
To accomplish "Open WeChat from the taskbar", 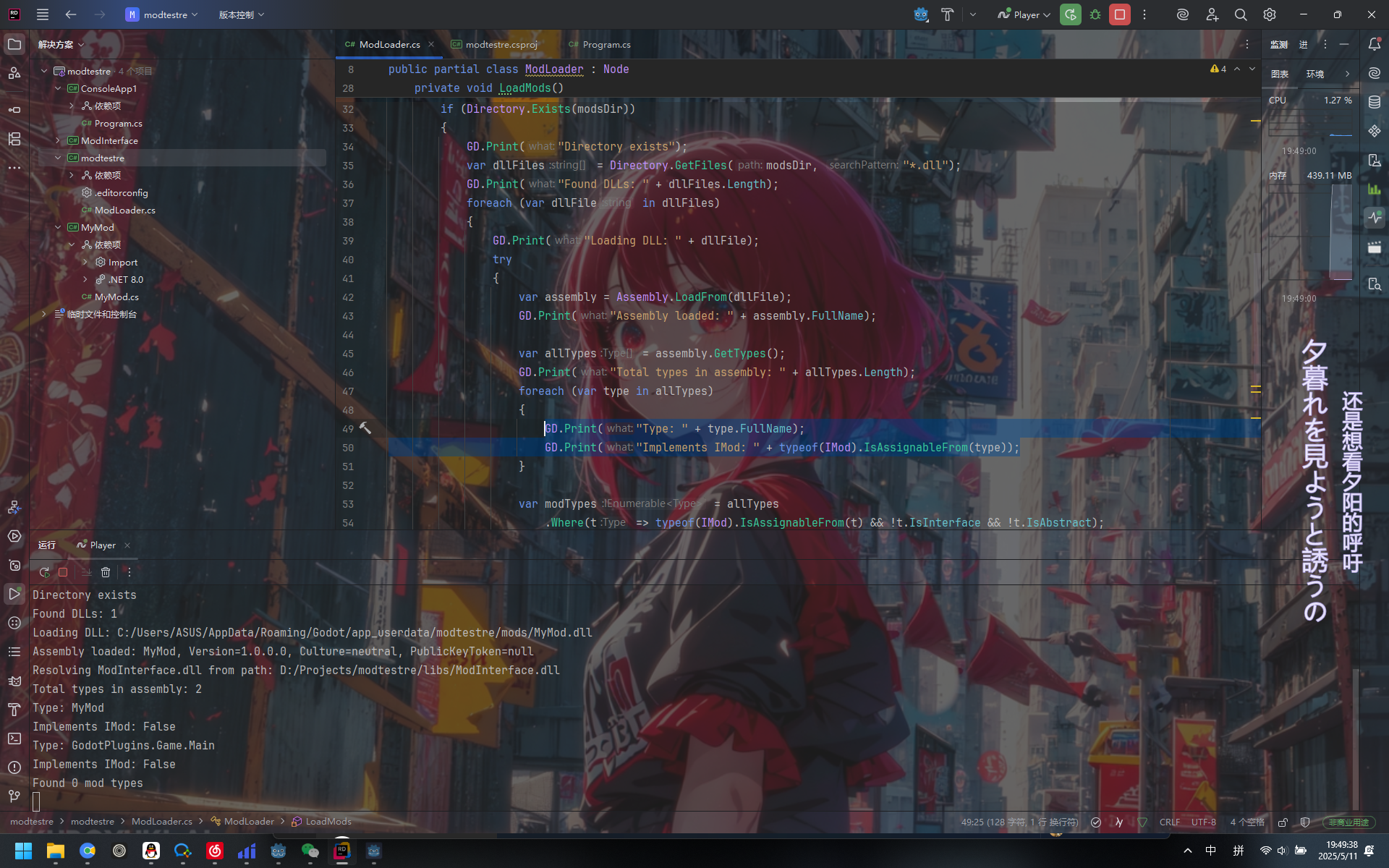I will tap(310, 851).
